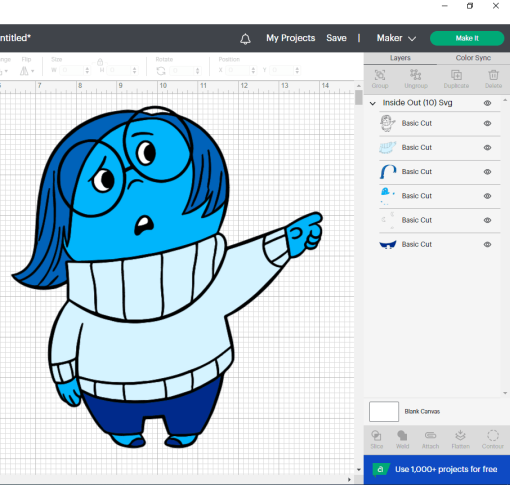Click the layers panel scroll down arrow

click(505, 393)
